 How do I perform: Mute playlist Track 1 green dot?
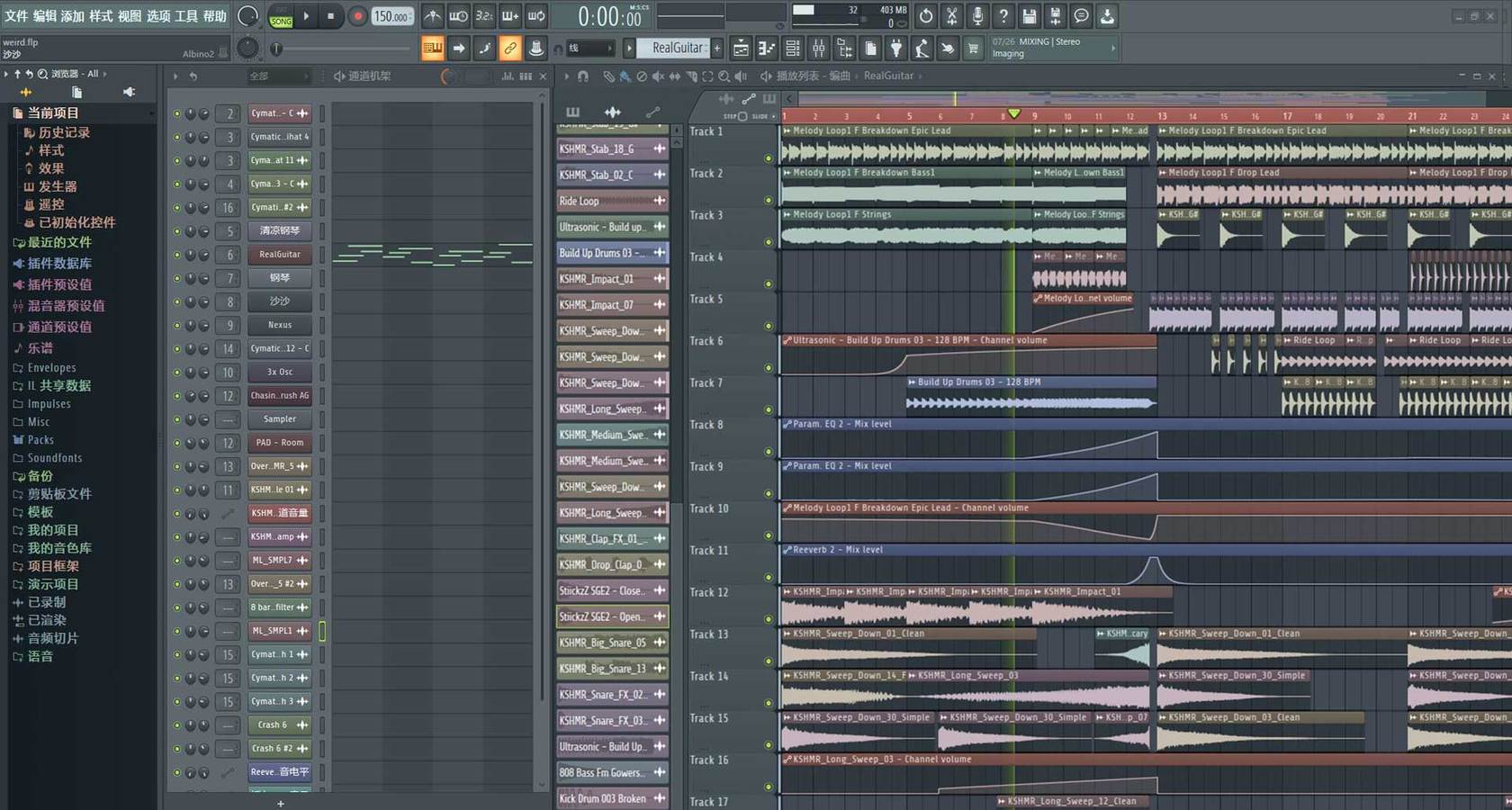coord(768,158)
